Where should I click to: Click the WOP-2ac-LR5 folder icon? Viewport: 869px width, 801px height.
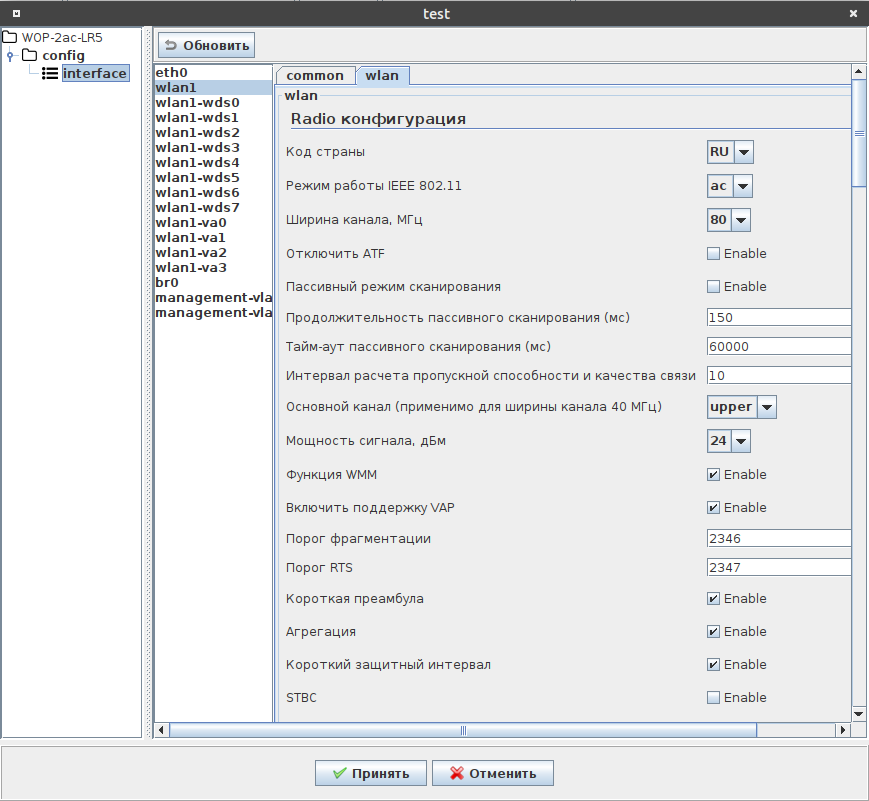10,38
